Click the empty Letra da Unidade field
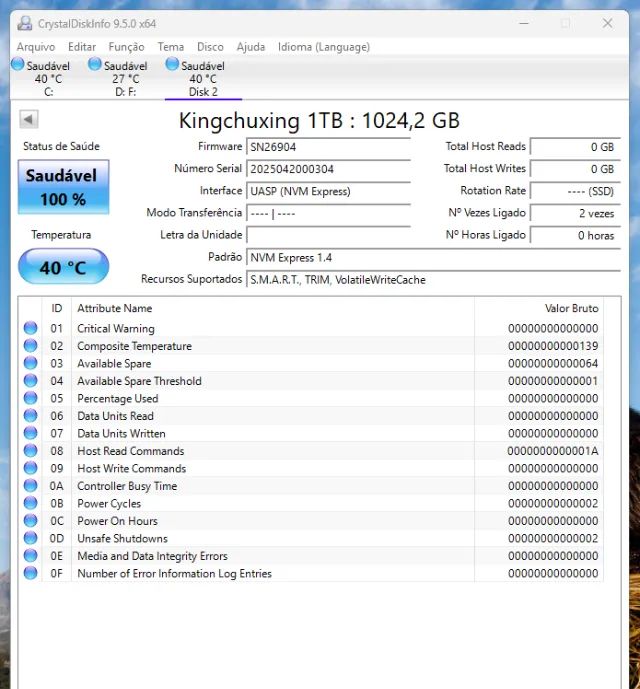This screenshot has width=640, height=689. [328, 235]
